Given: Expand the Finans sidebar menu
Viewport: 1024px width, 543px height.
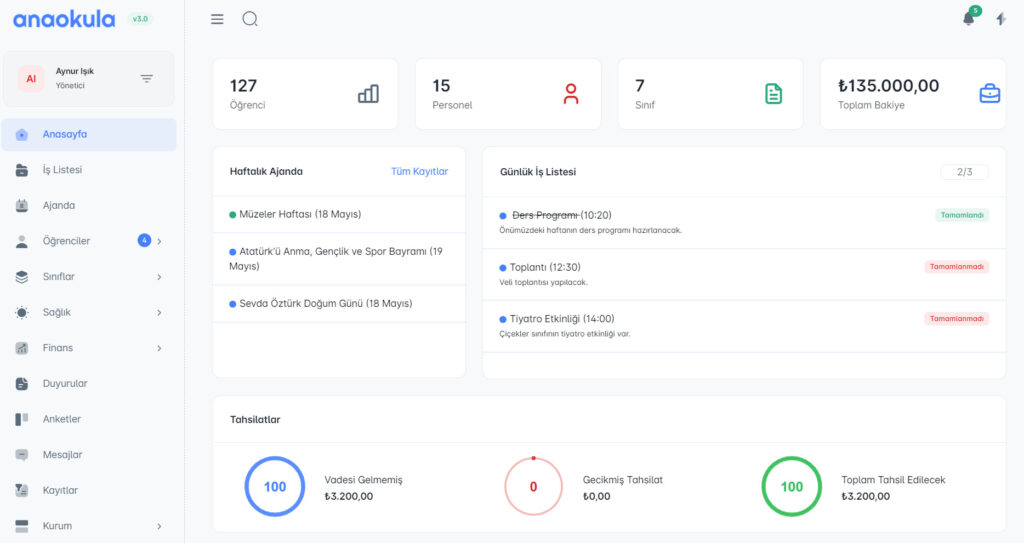Looking at the screenshot, I should pos(159,348).
